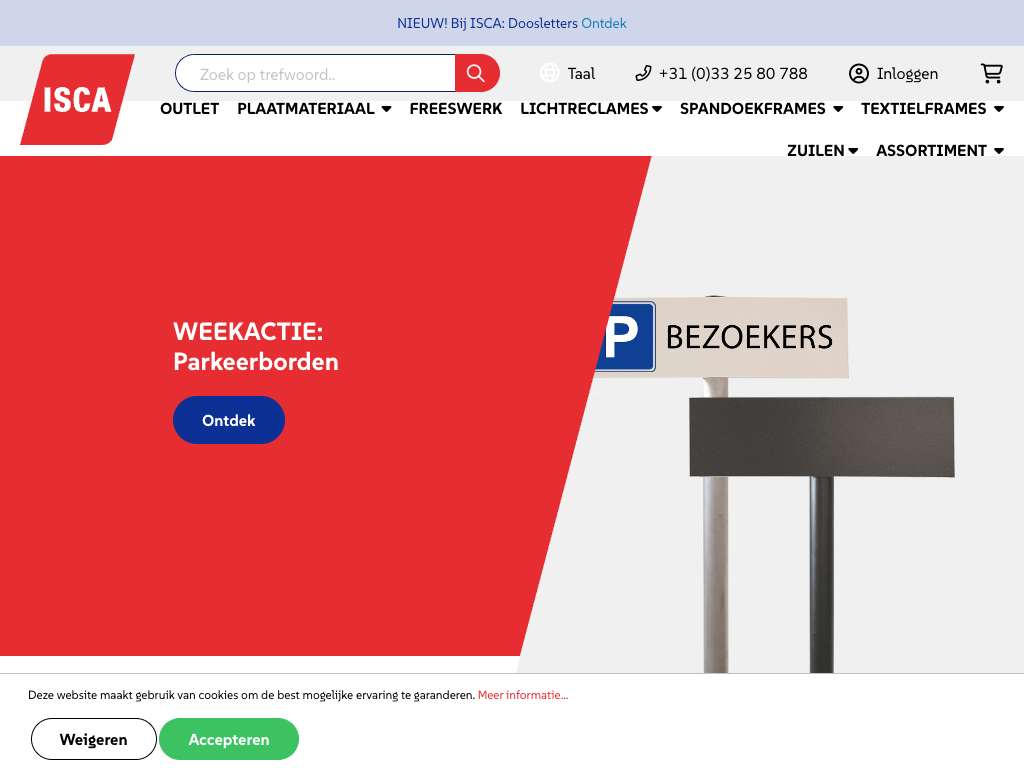Go to the Freeswerk page
Viewport: 1024px width, 768px height.
456,108
